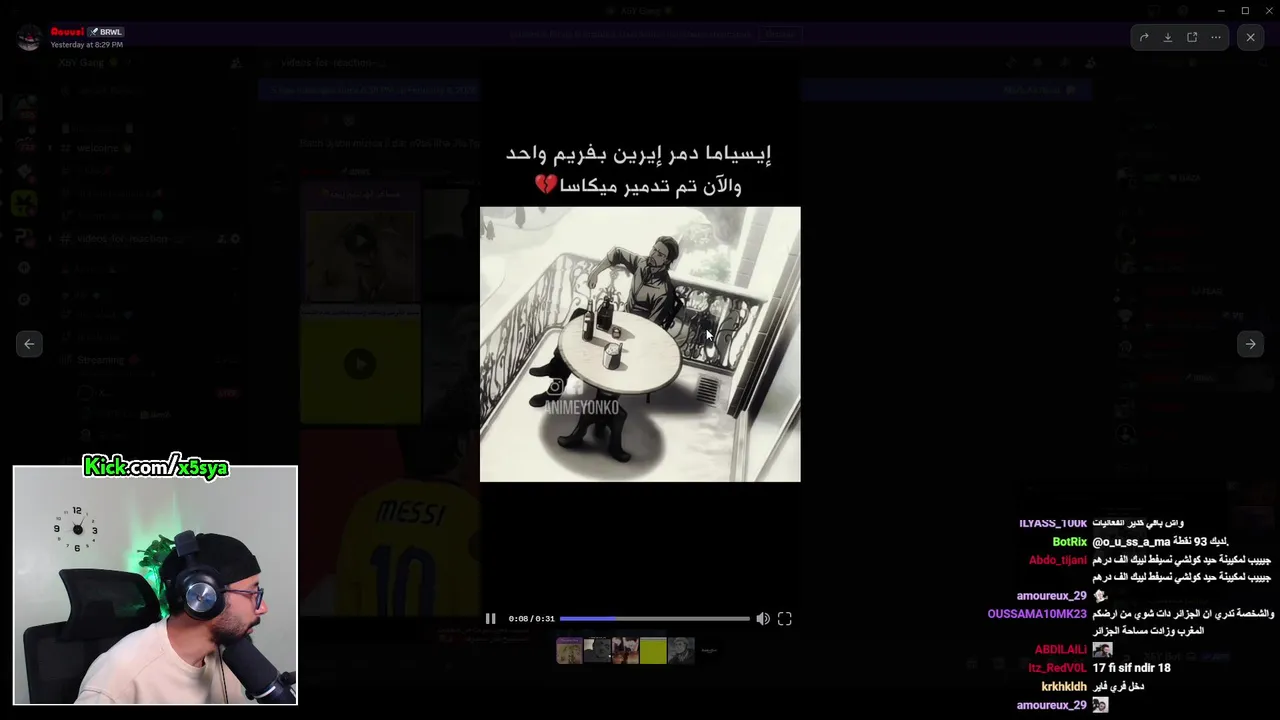Click the krkhkldh chat username
Screen dimensions: 1280x720
pos(1064,687)
